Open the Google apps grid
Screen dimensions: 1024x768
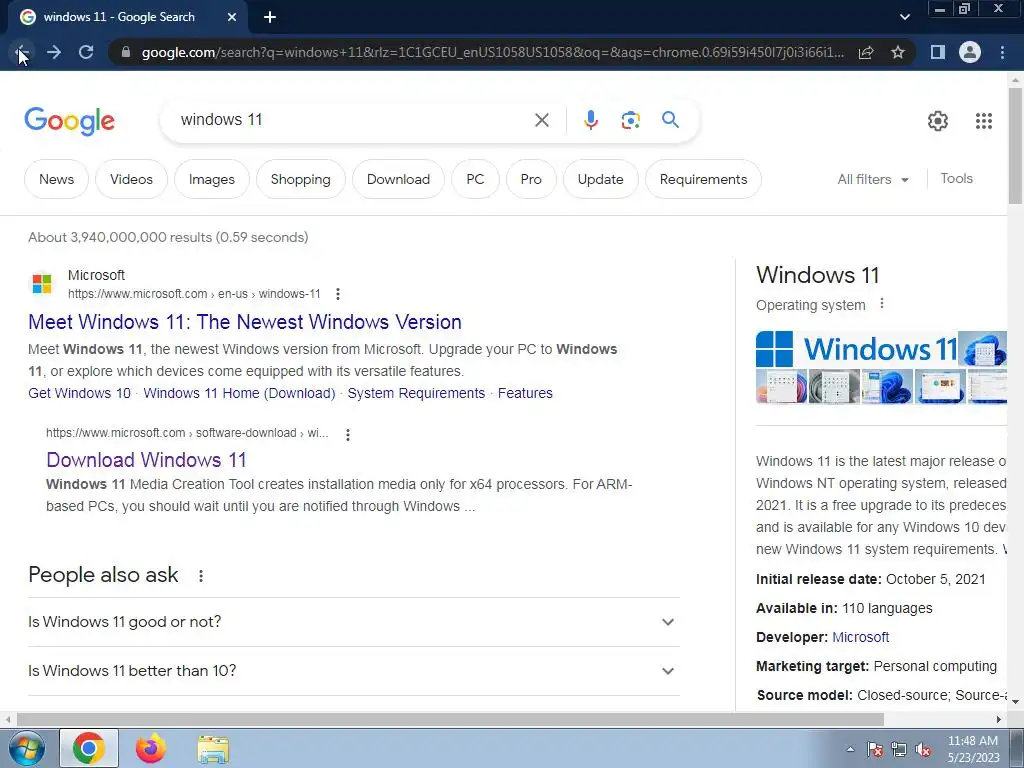(984, 121)
